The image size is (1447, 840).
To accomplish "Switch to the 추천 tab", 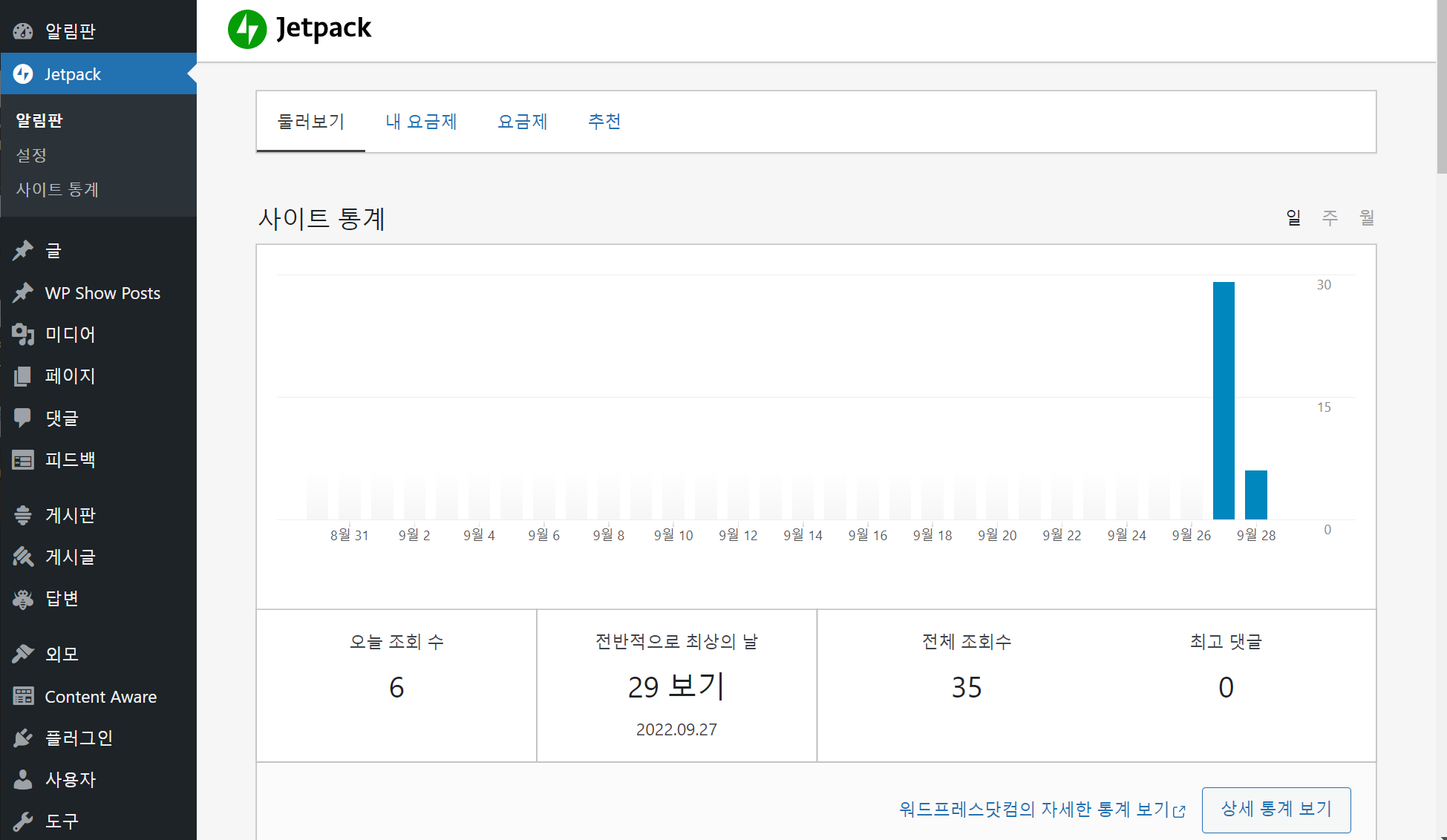I will click(x=604, y=122).
